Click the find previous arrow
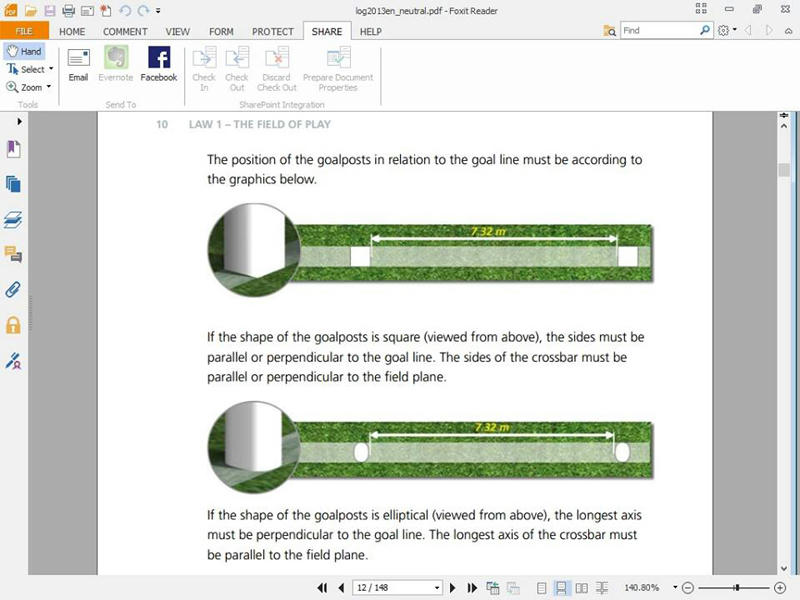Image resolution: width=800 pixels, height=600 pixels. (x=748, y=31)
